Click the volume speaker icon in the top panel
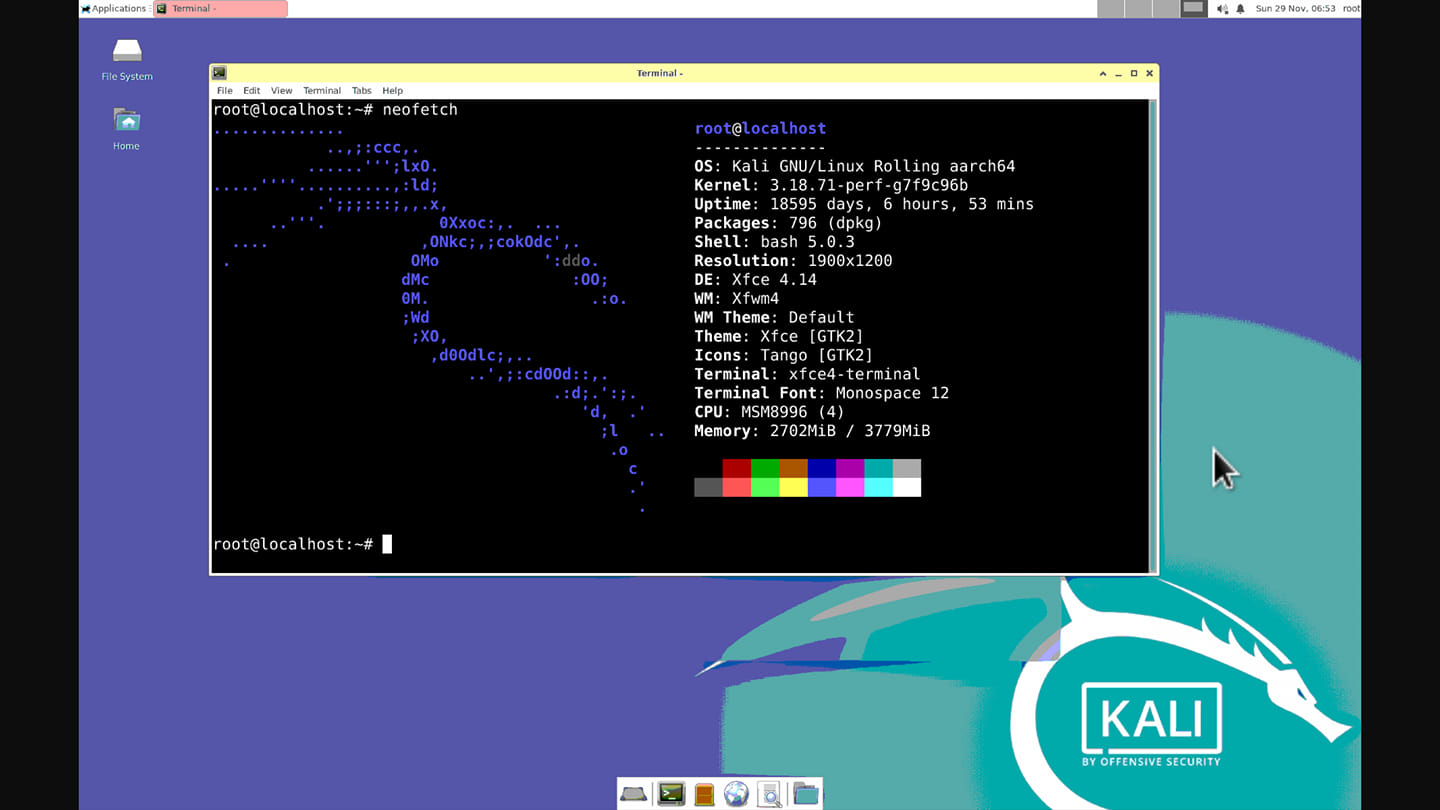 point(1222,9)
